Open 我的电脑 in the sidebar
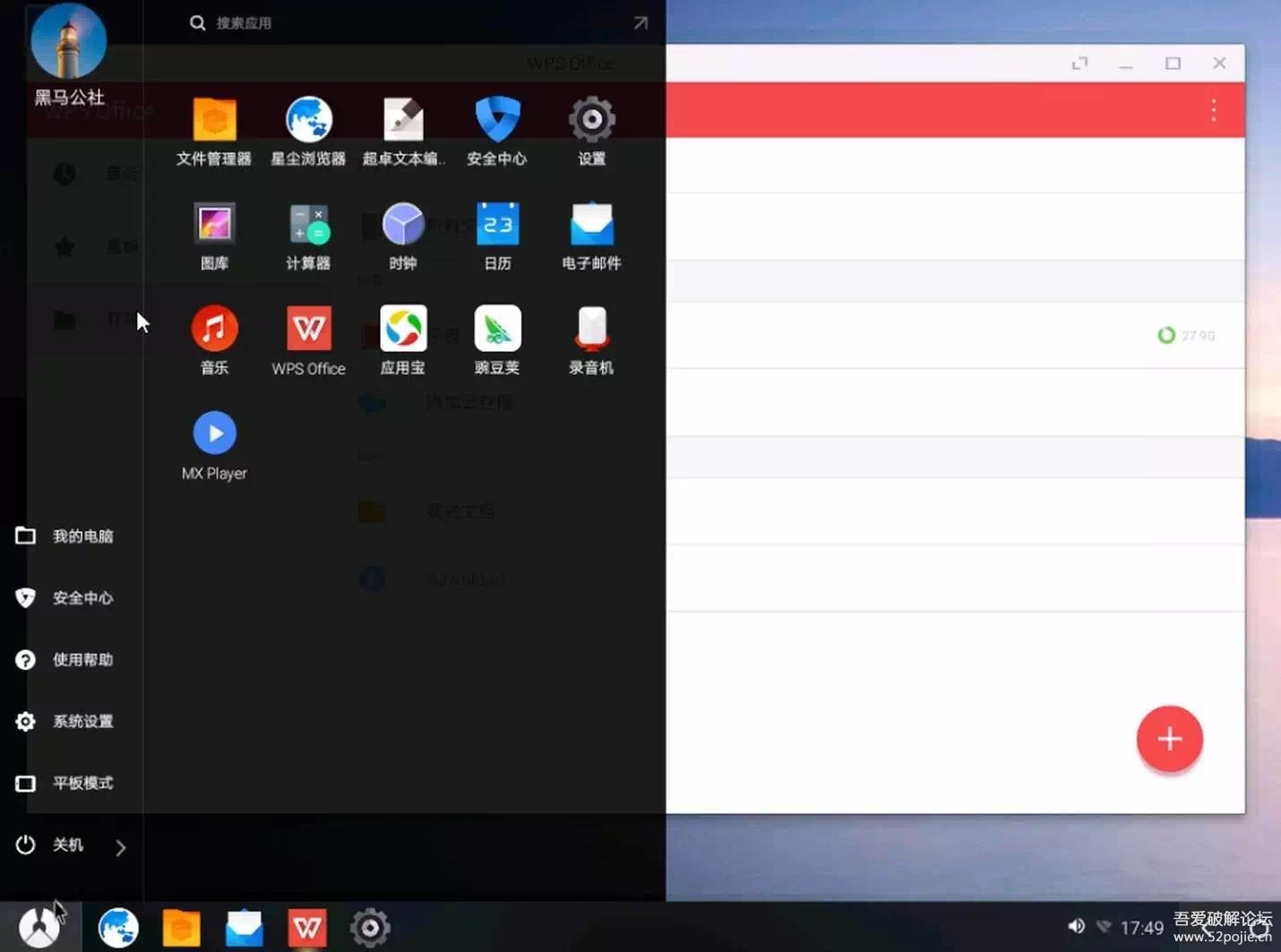 [64, 536]
